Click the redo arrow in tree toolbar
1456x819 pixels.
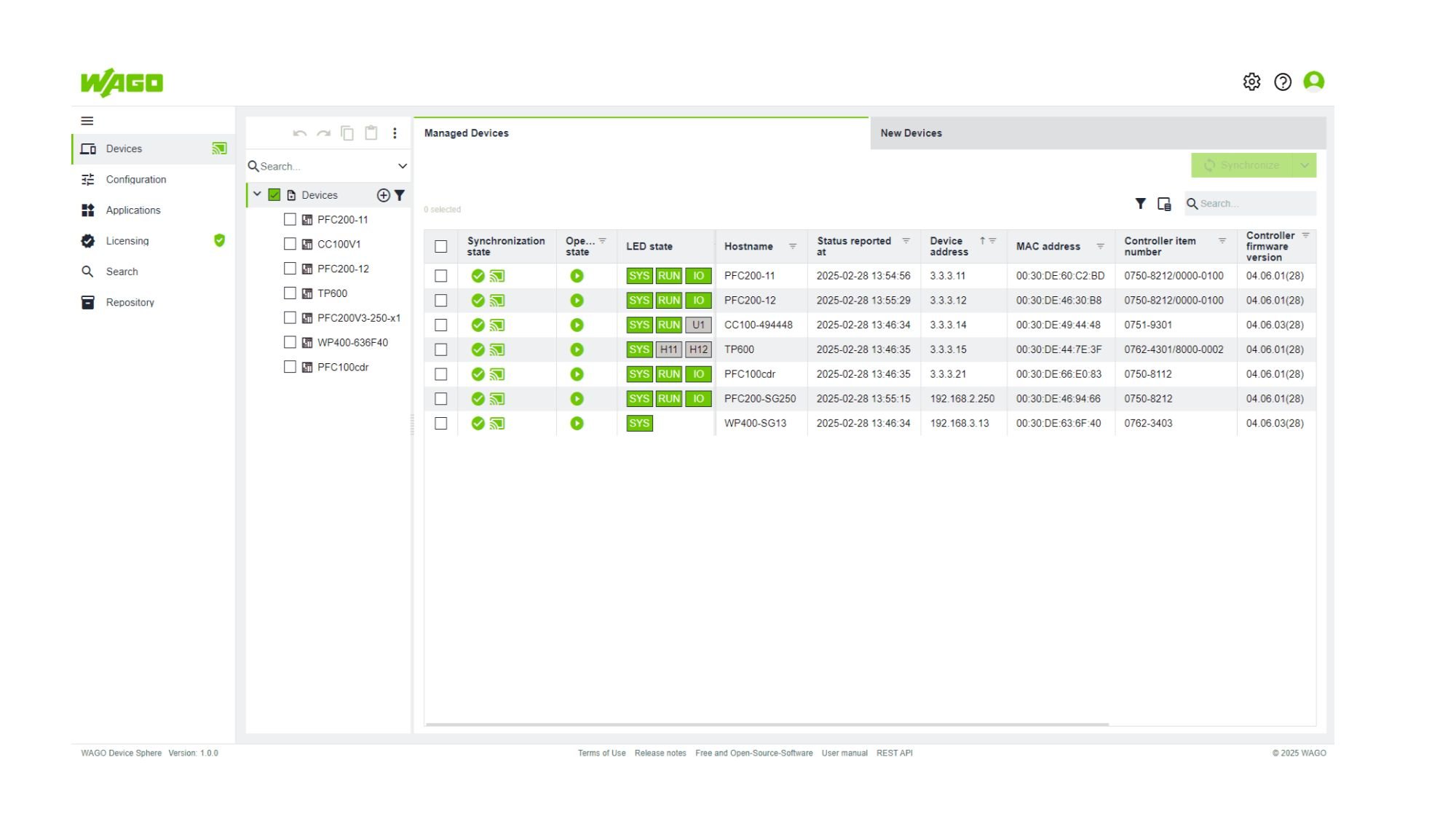click(324, 133)
